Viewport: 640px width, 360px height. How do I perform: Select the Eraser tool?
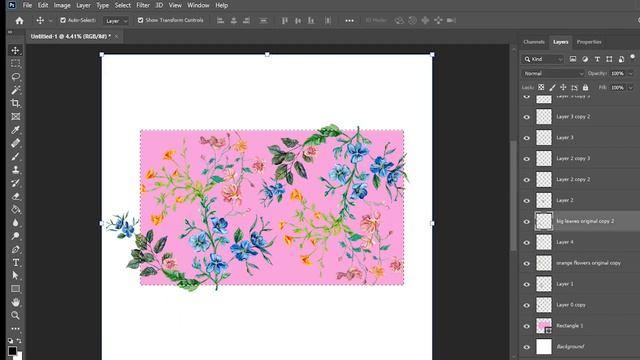(x=16, y=196)
